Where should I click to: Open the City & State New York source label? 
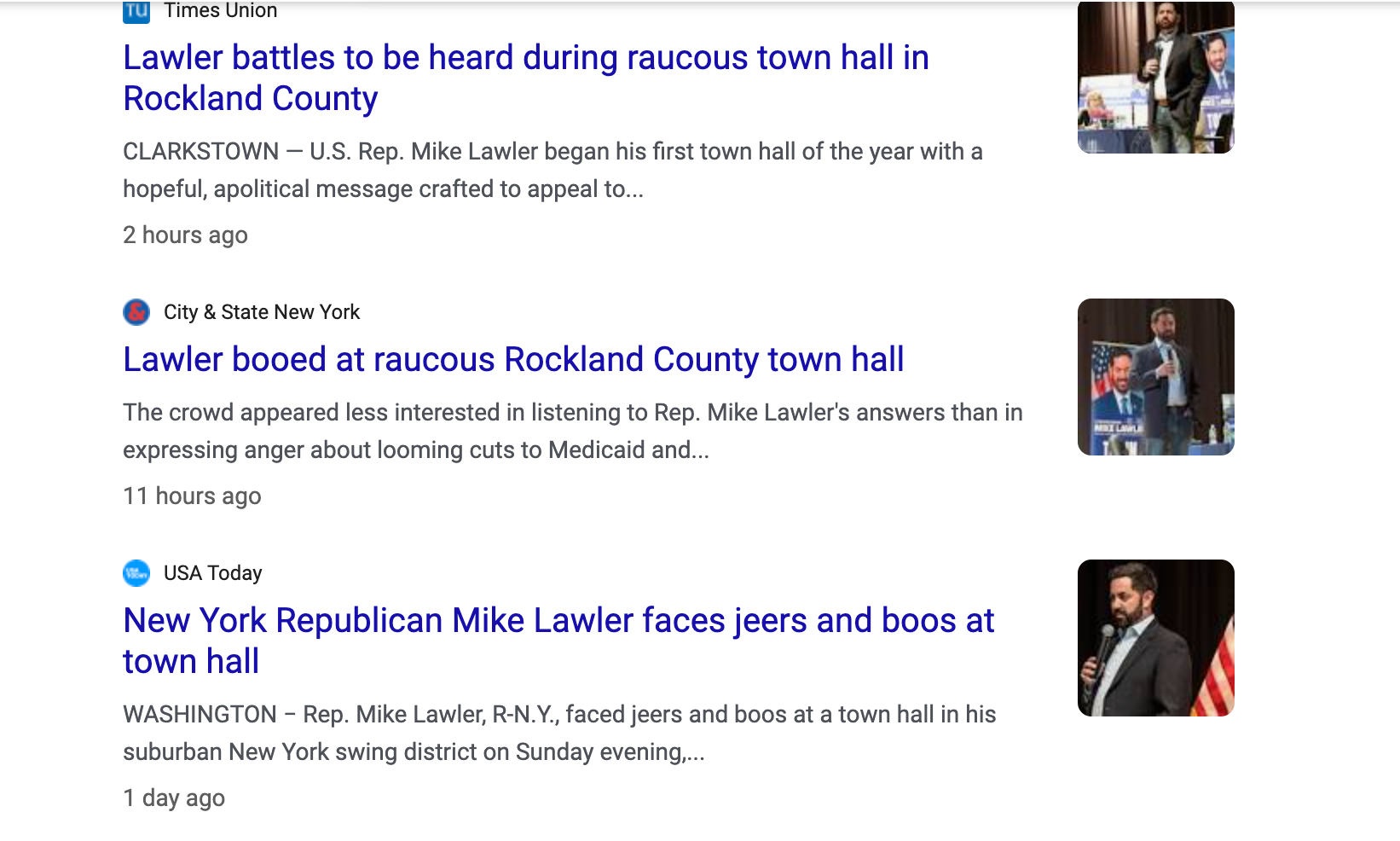(262, 312)
